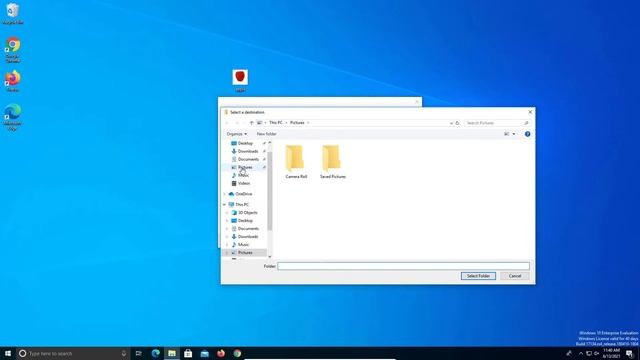Expand Downloads node under This PC

[227, 237]
